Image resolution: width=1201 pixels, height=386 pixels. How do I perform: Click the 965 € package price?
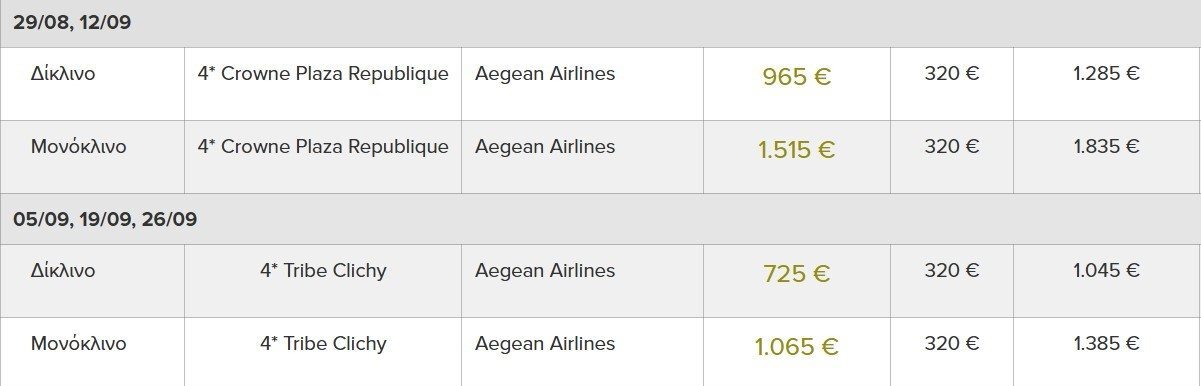coord(797,77)
